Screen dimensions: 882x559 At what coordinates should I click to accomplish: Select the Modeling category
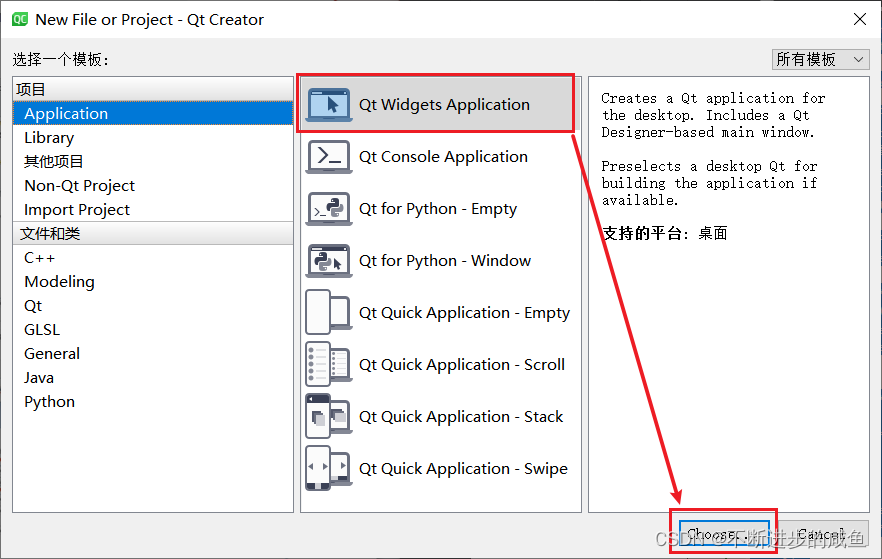click(153, 282)
